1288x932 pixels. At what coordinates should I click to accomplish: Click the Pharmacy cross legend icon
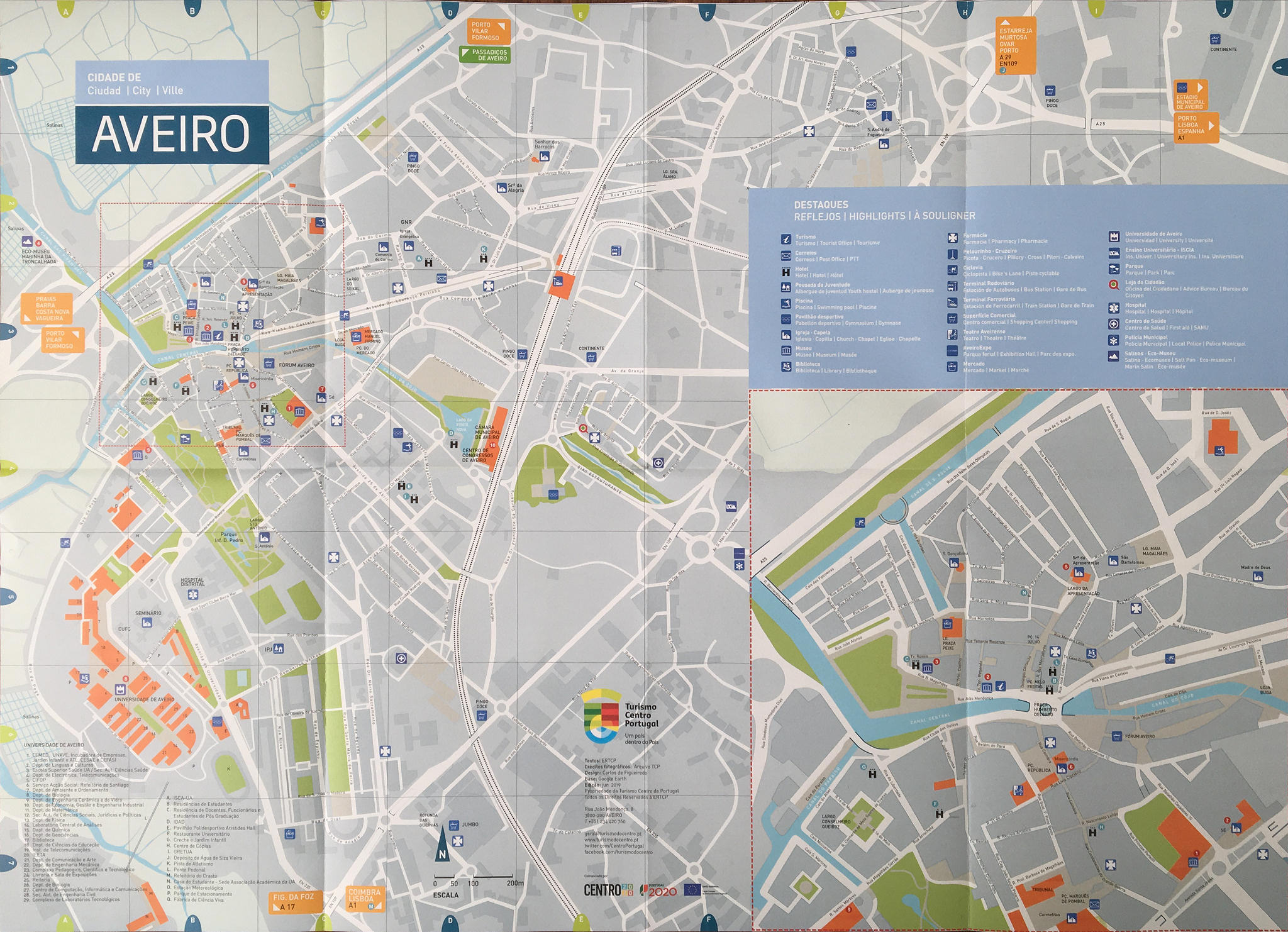(x=952, y=238)
